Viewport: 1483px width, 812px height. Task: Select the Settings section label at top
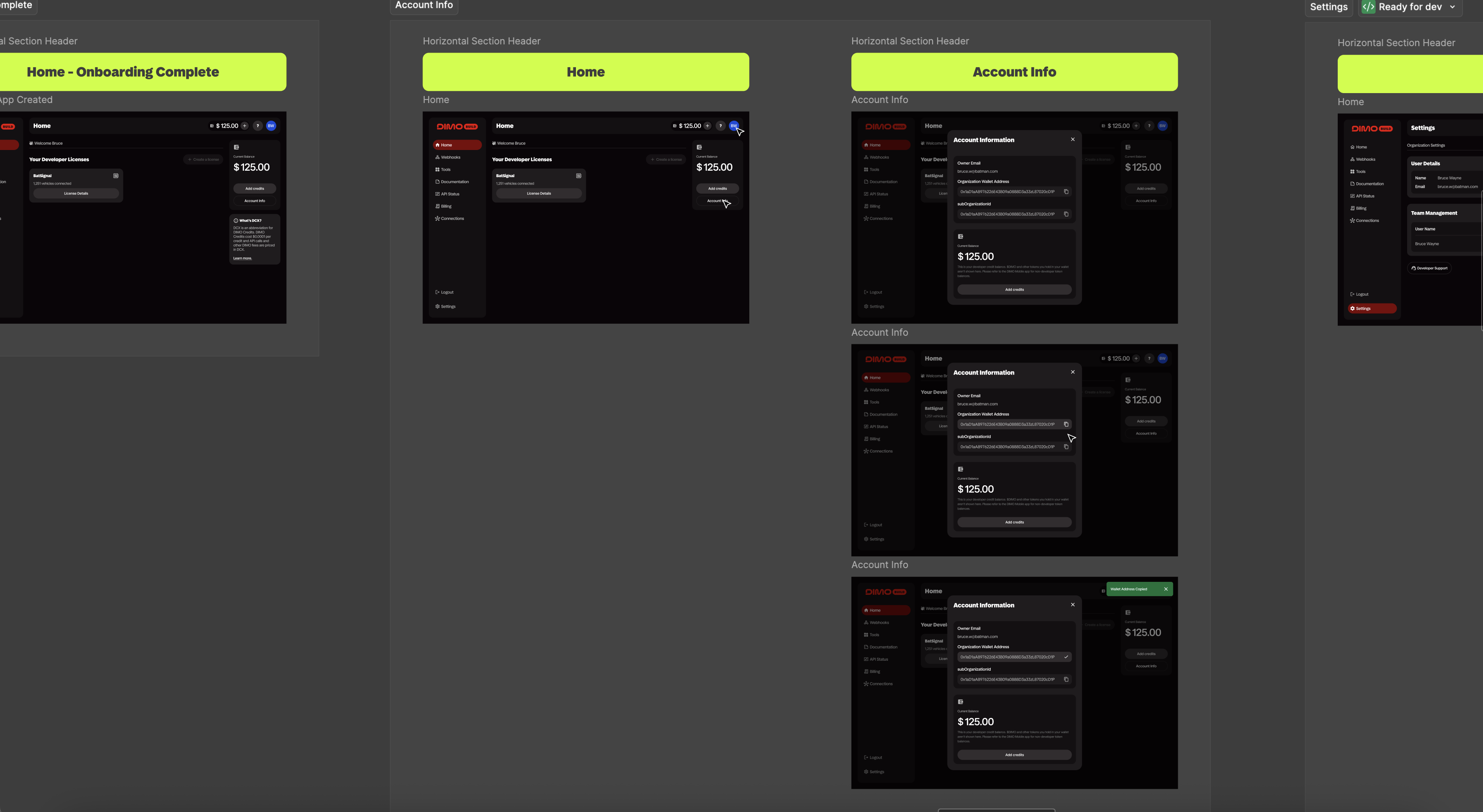pyautogui.click(x=1328, y=7)
